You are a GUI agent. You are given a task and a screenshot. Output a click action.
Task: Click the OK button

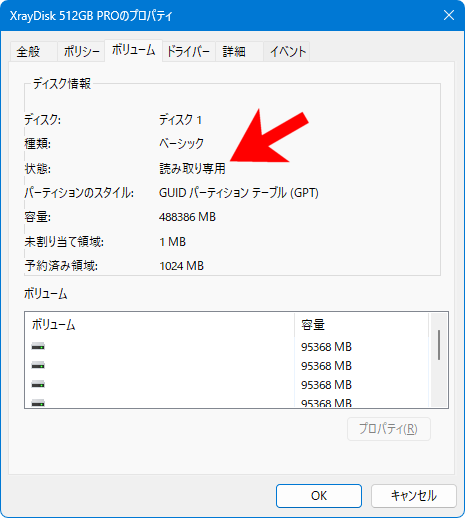pyautogui.click(x=319, y=496)
